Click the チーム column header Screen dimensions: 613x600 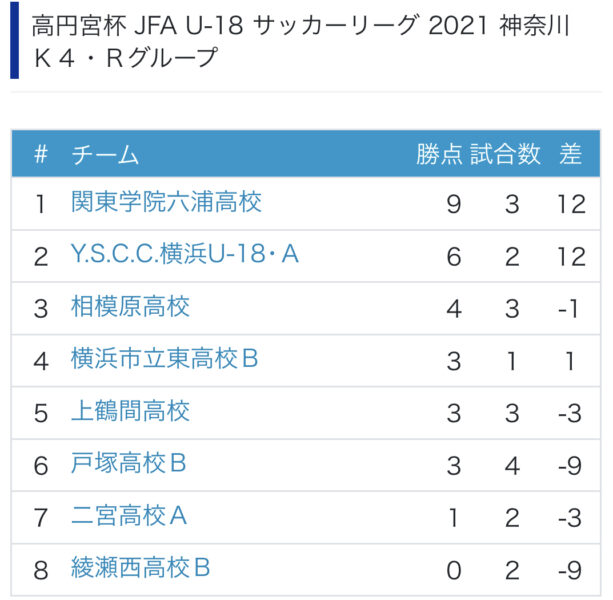click(105, 154)
